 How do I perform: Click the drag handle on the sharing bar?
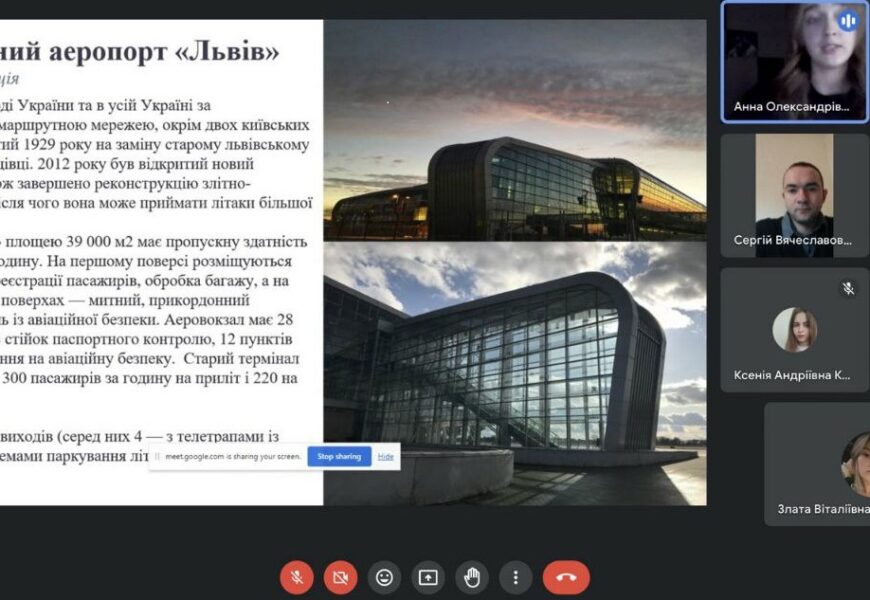pos(157,457)
